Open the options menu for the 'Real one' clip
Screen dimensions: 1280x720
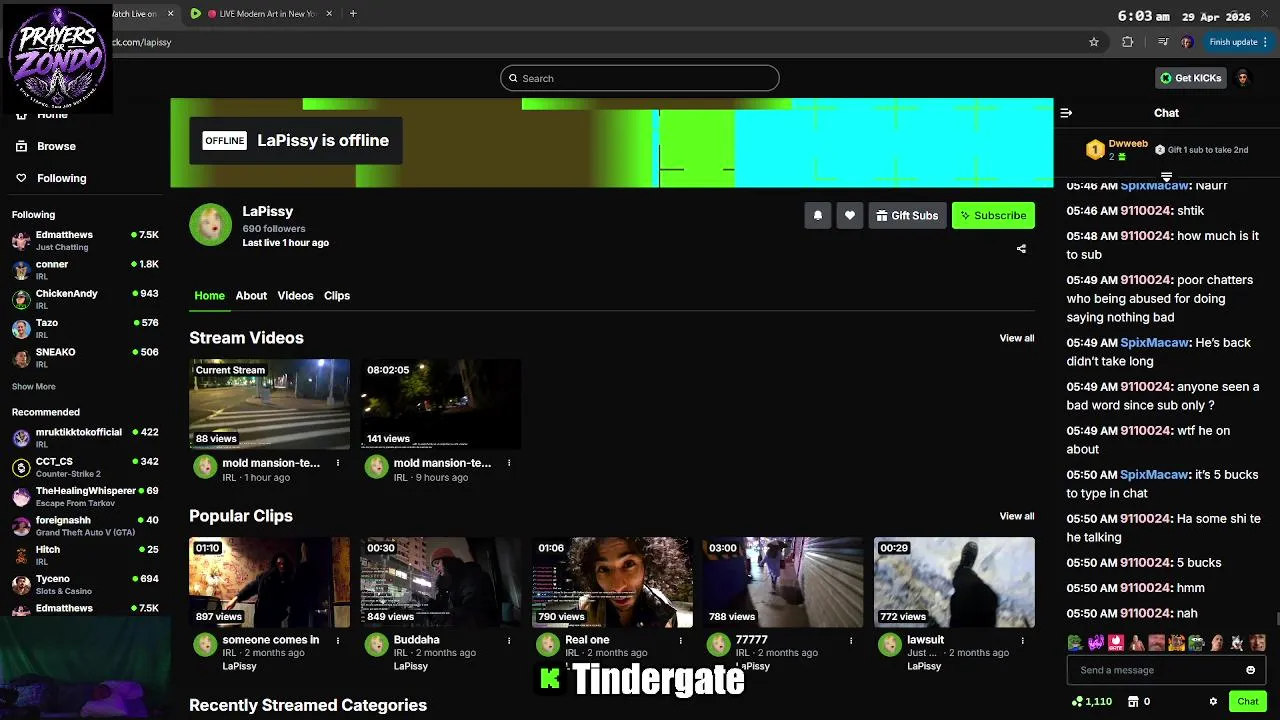680,640
